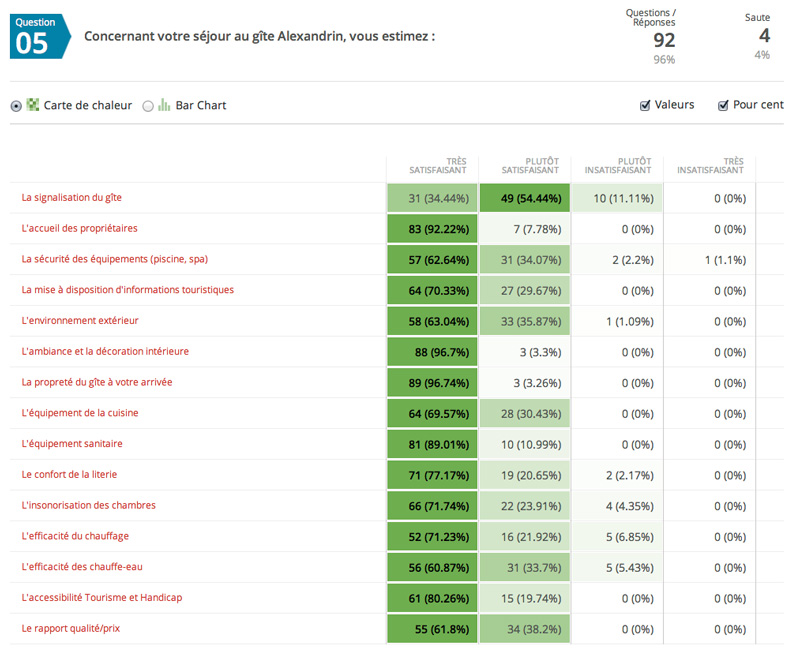Click the 83 (92.22%) cell
Screen dimensions: 800x655
click(x=432, y=229)
